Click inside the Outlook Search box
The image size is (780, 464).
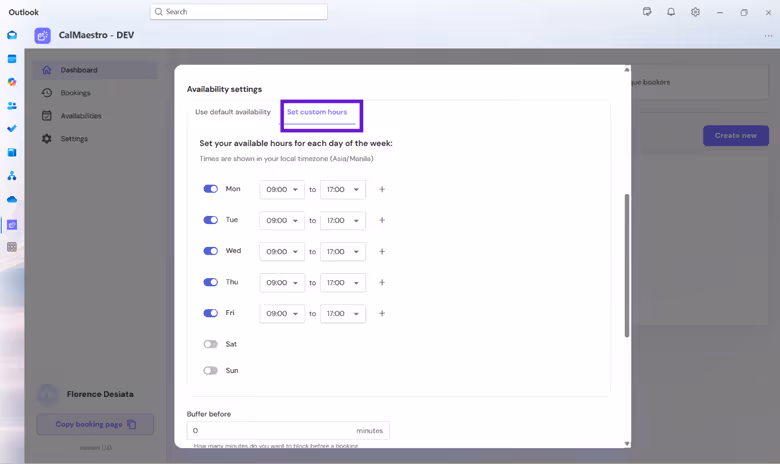click(239, 11)
